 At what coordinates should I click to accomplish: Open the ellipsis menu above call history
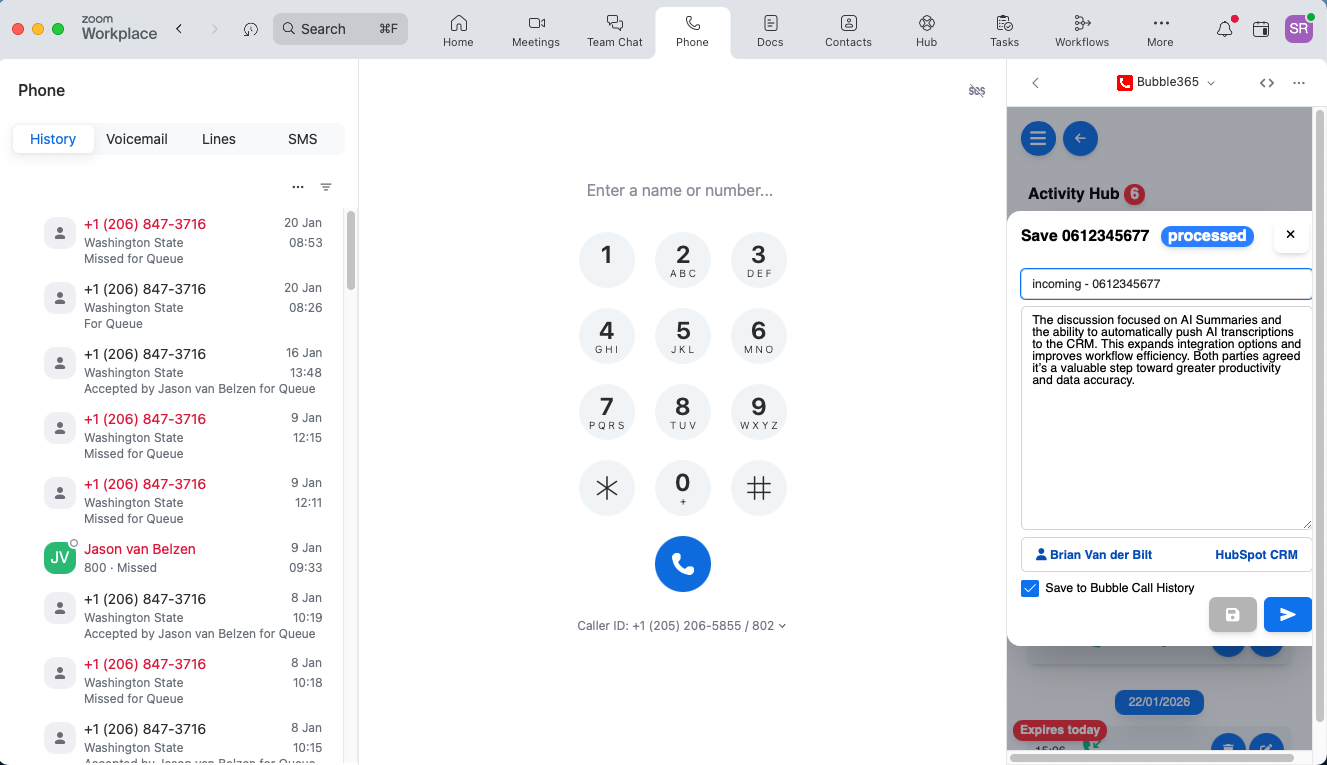297,187
